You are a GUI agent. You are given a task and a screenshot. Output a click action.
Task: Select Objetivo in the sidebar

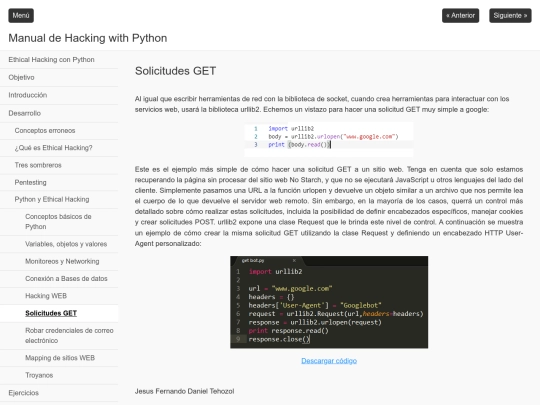tap(59, 77)
